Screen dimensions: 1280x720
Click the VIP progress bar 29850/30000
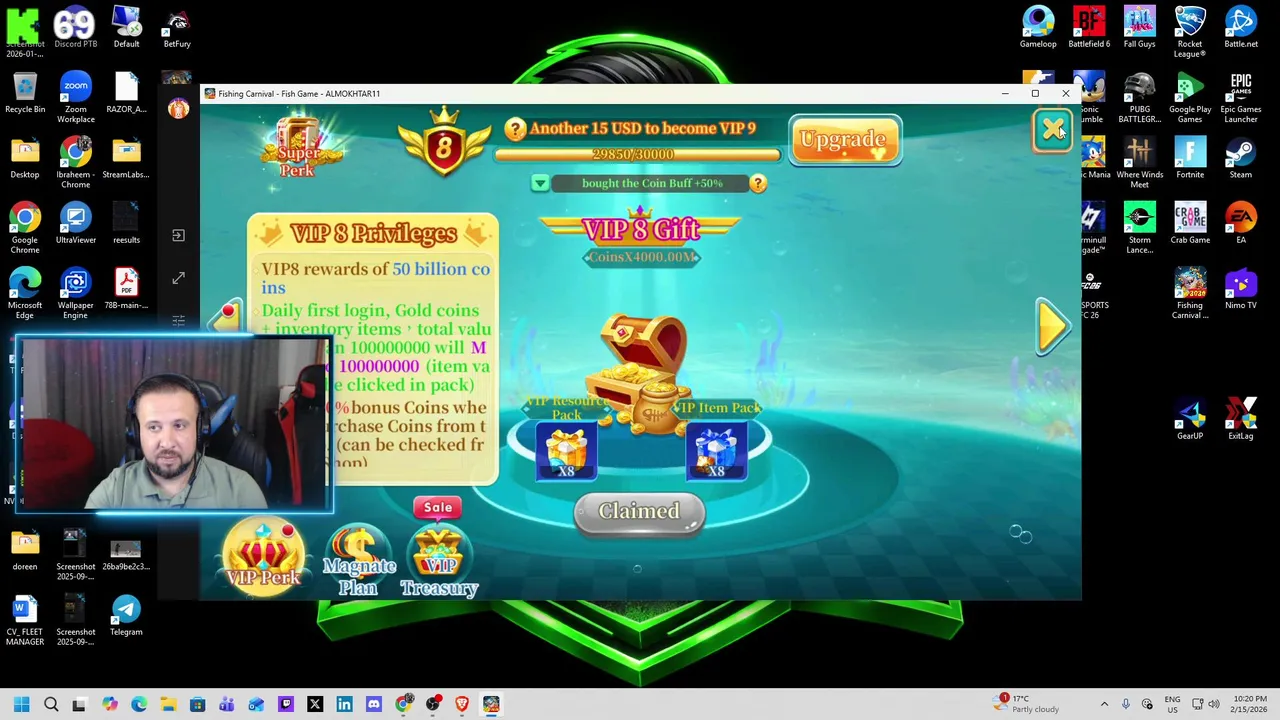click(x=636, y=154)
